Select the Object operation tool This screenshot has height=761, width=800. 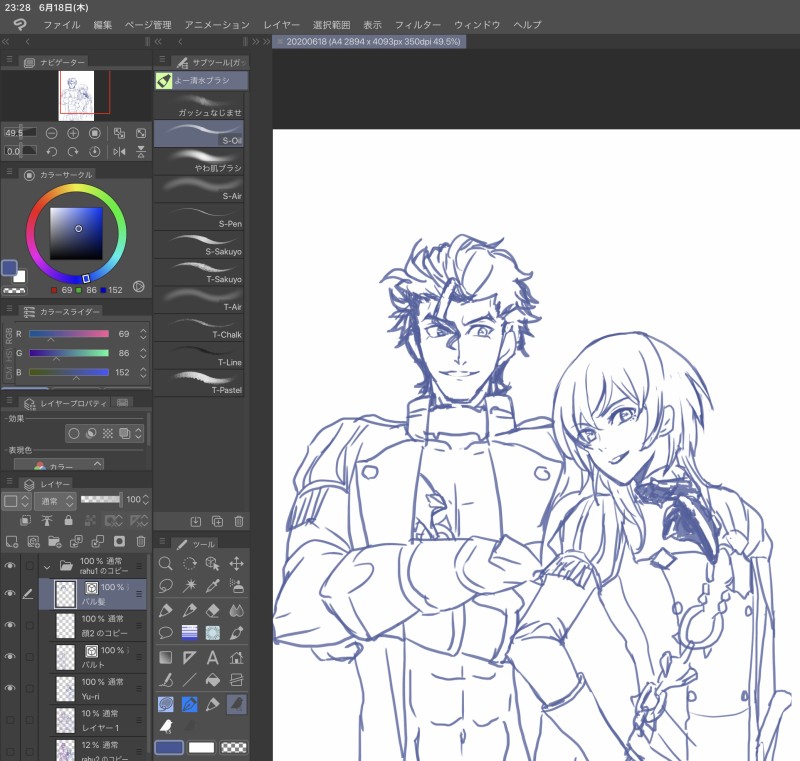click(x=213, y=563)
